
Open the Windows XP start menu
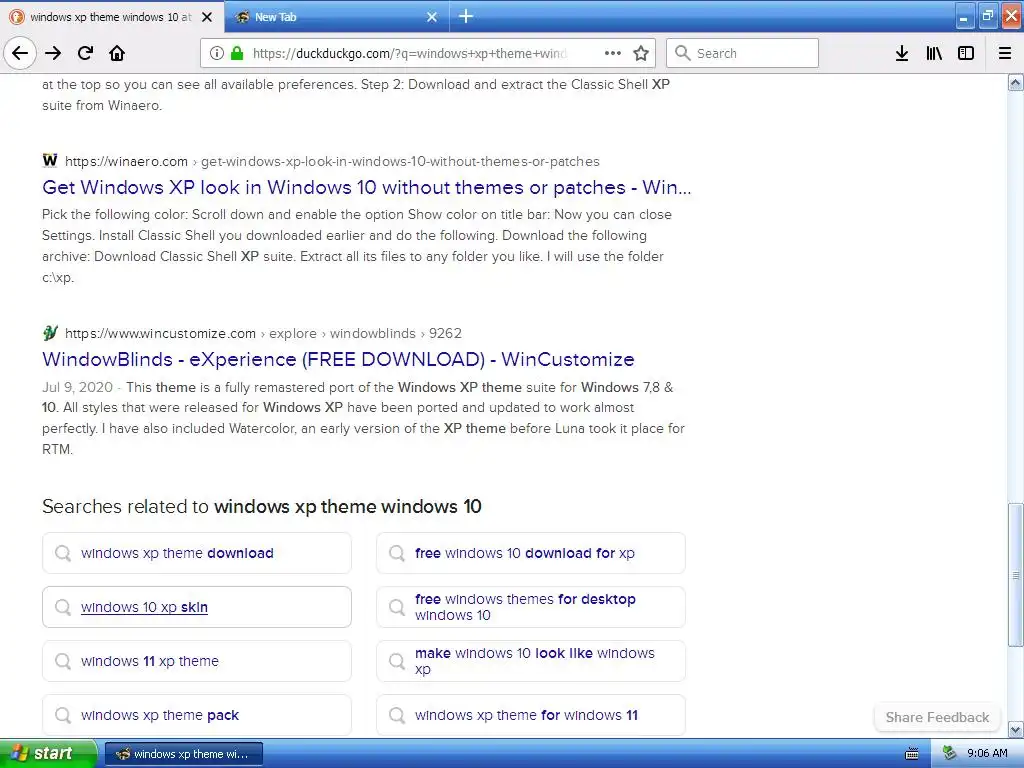coord(48,754)
